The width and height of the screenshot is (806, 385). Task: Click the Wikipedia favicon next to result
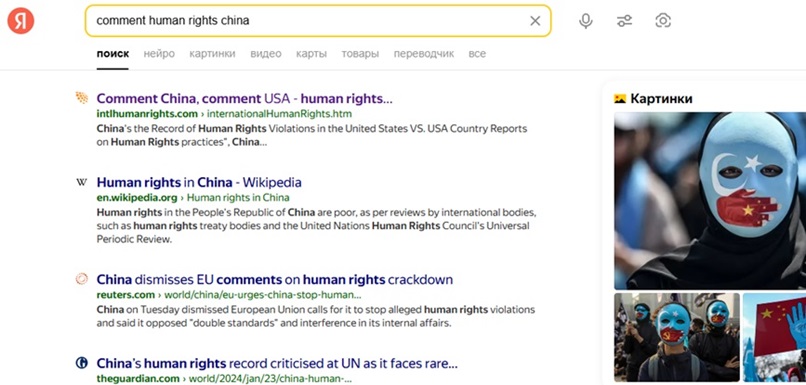(82, 182)
